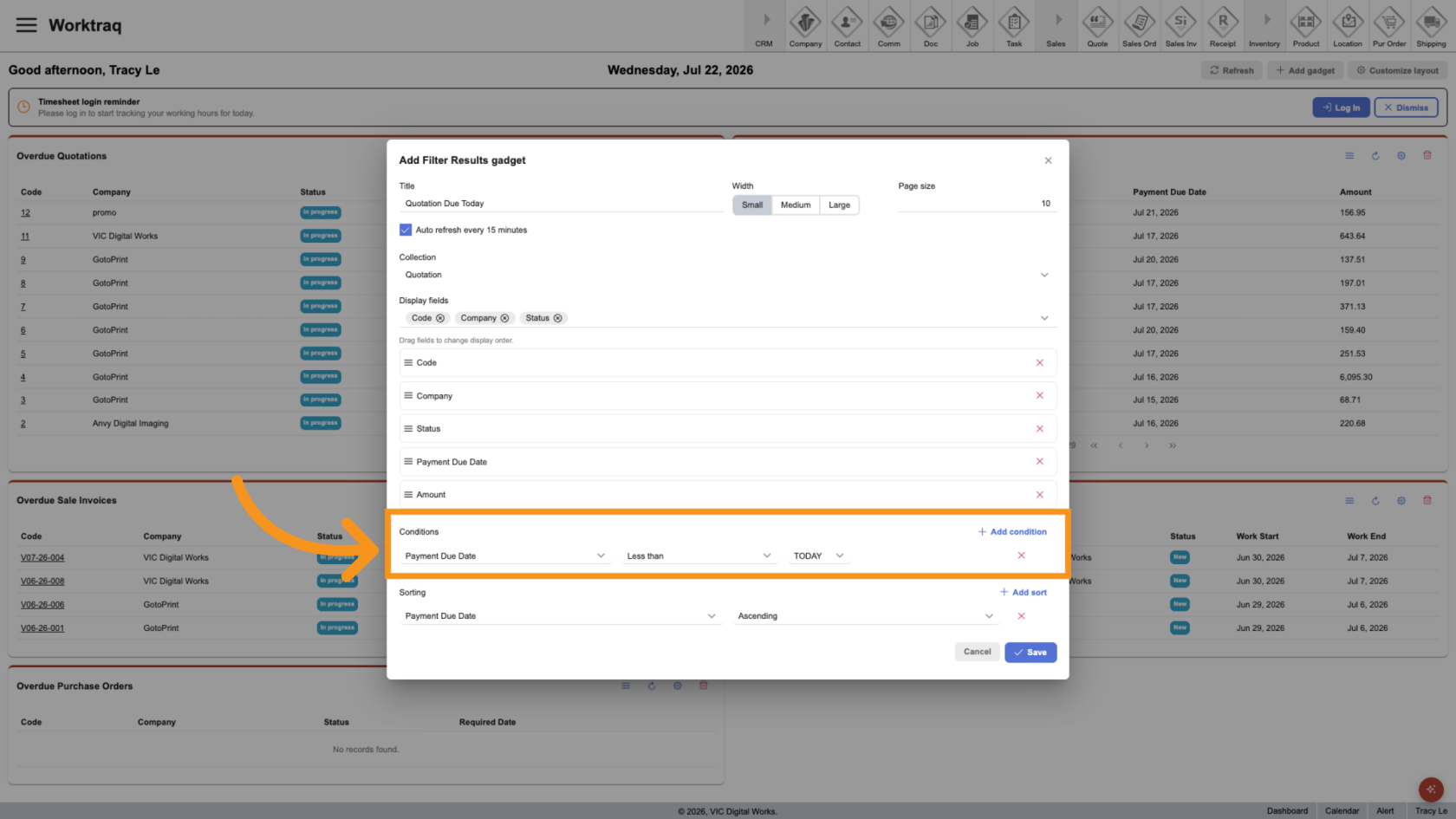
Task: Click Add condition link
Action: tap(1012, 532)
